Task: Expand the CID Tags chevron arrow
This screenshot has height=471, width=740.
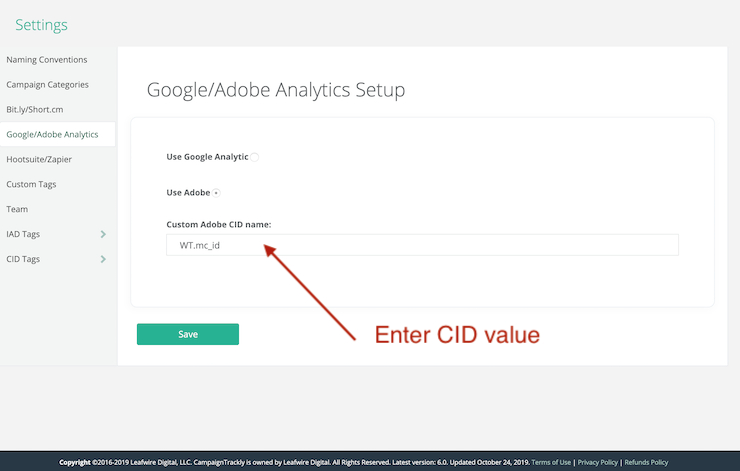Action: [x=103, y=259]
